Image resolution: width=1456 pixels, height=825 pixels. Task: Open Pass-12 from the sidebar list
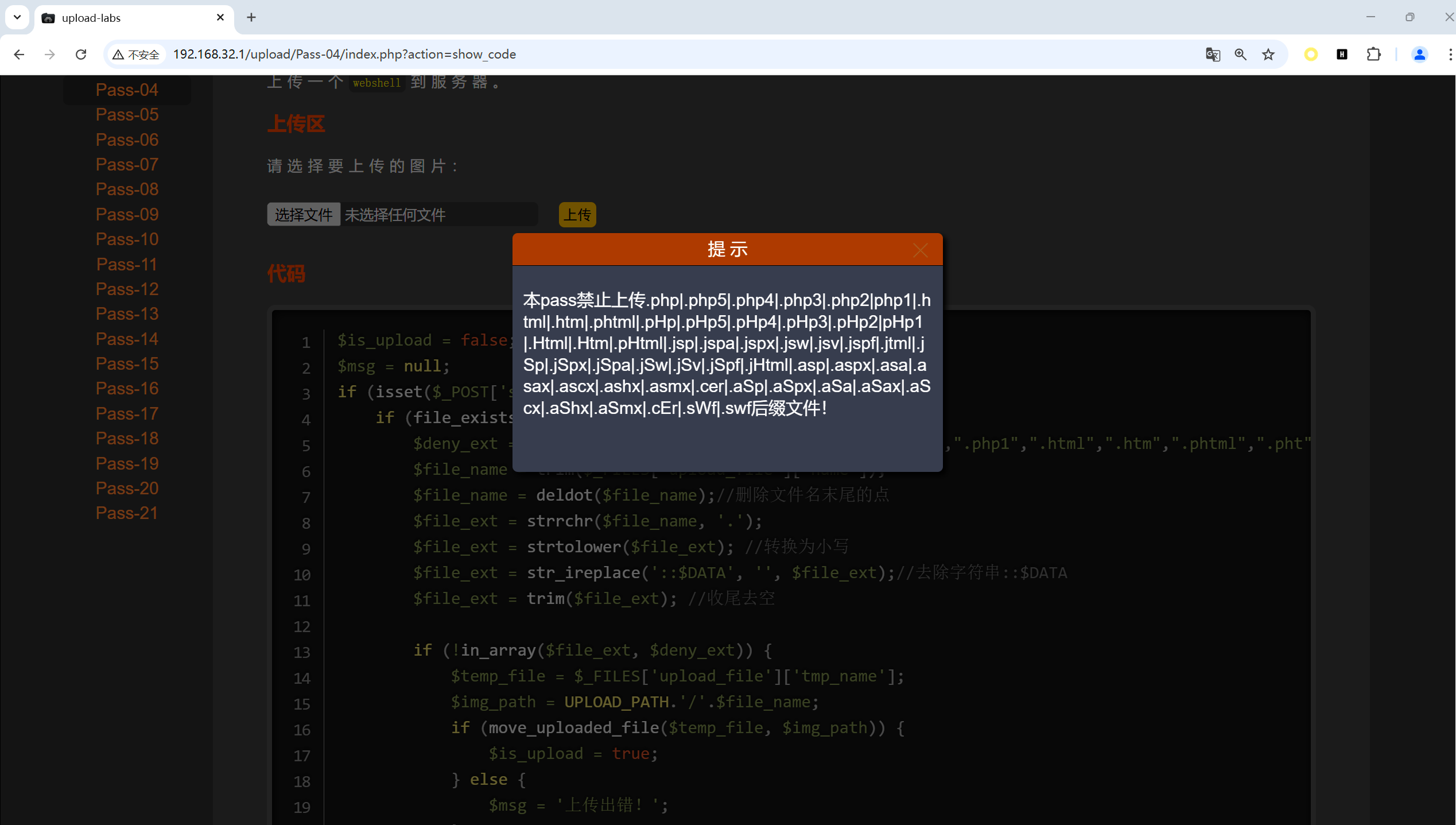[127, 289]
